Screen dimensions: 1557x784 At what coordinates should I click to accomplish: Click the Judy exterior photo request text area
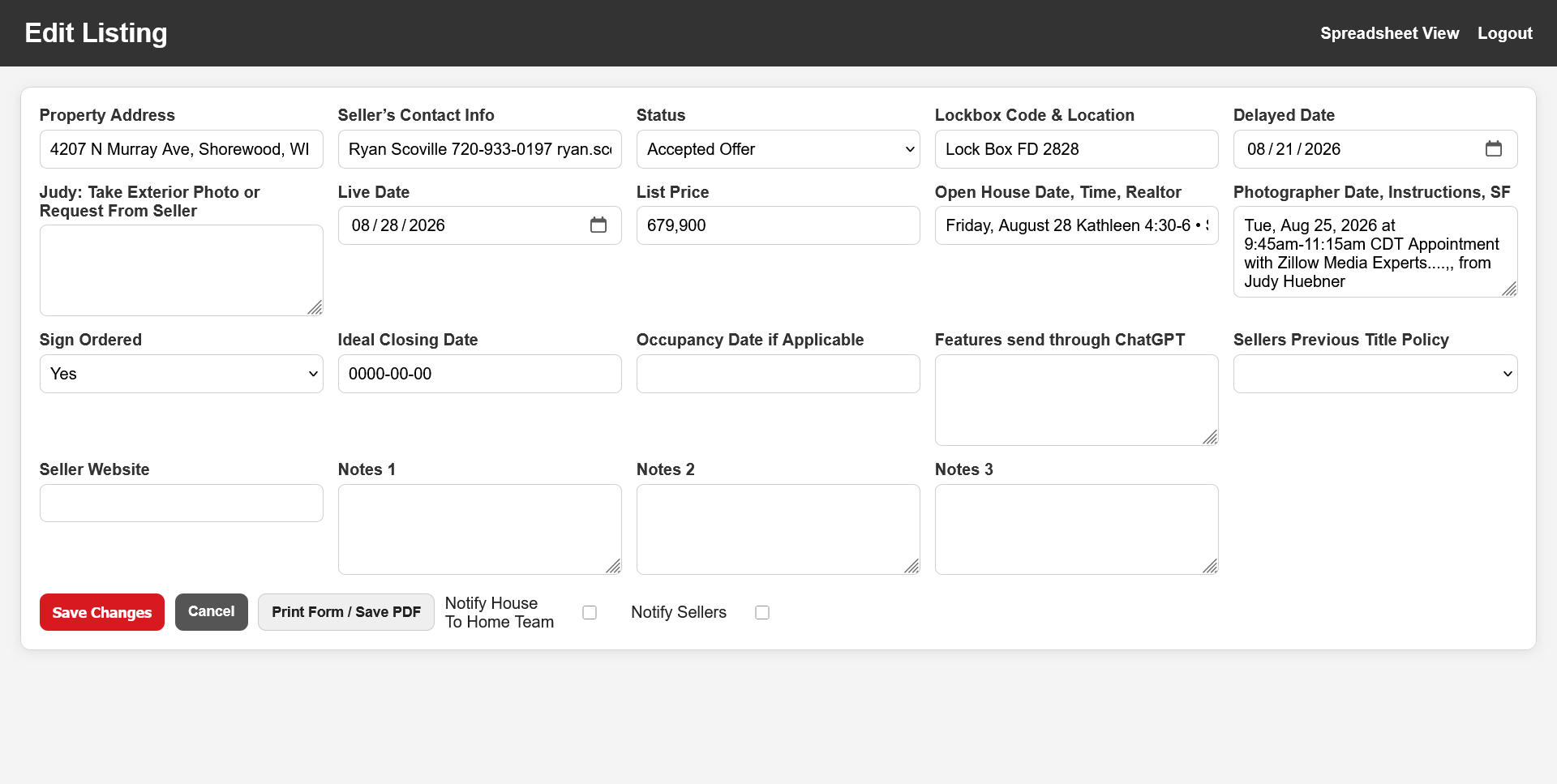181,270
